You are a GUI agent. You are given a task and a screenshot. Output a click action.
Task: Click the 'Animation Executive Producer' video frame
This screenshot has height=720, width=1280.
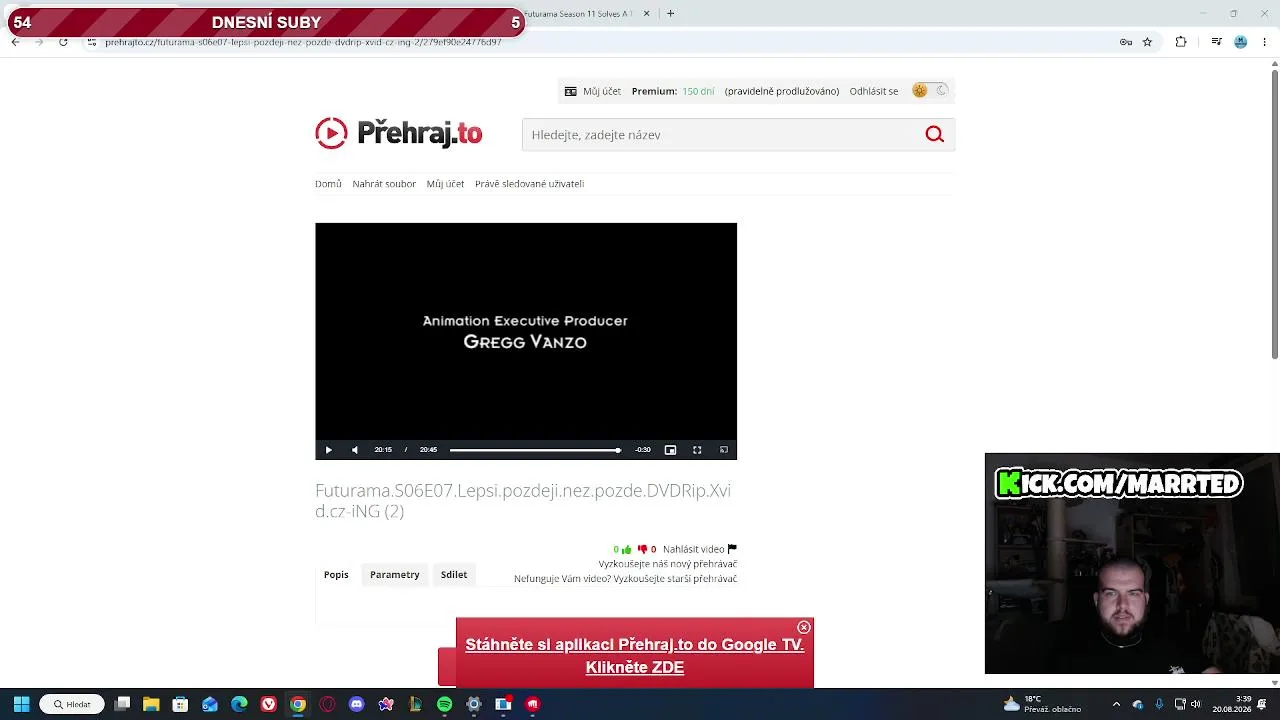(x=526, y=331)
